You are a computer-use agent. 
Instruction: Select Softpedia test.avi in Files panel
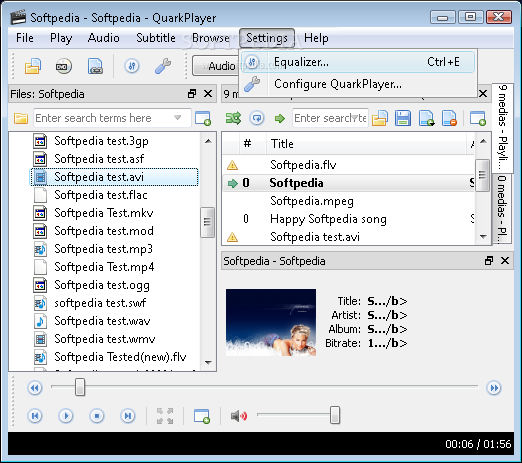click(x=115, y=177)
